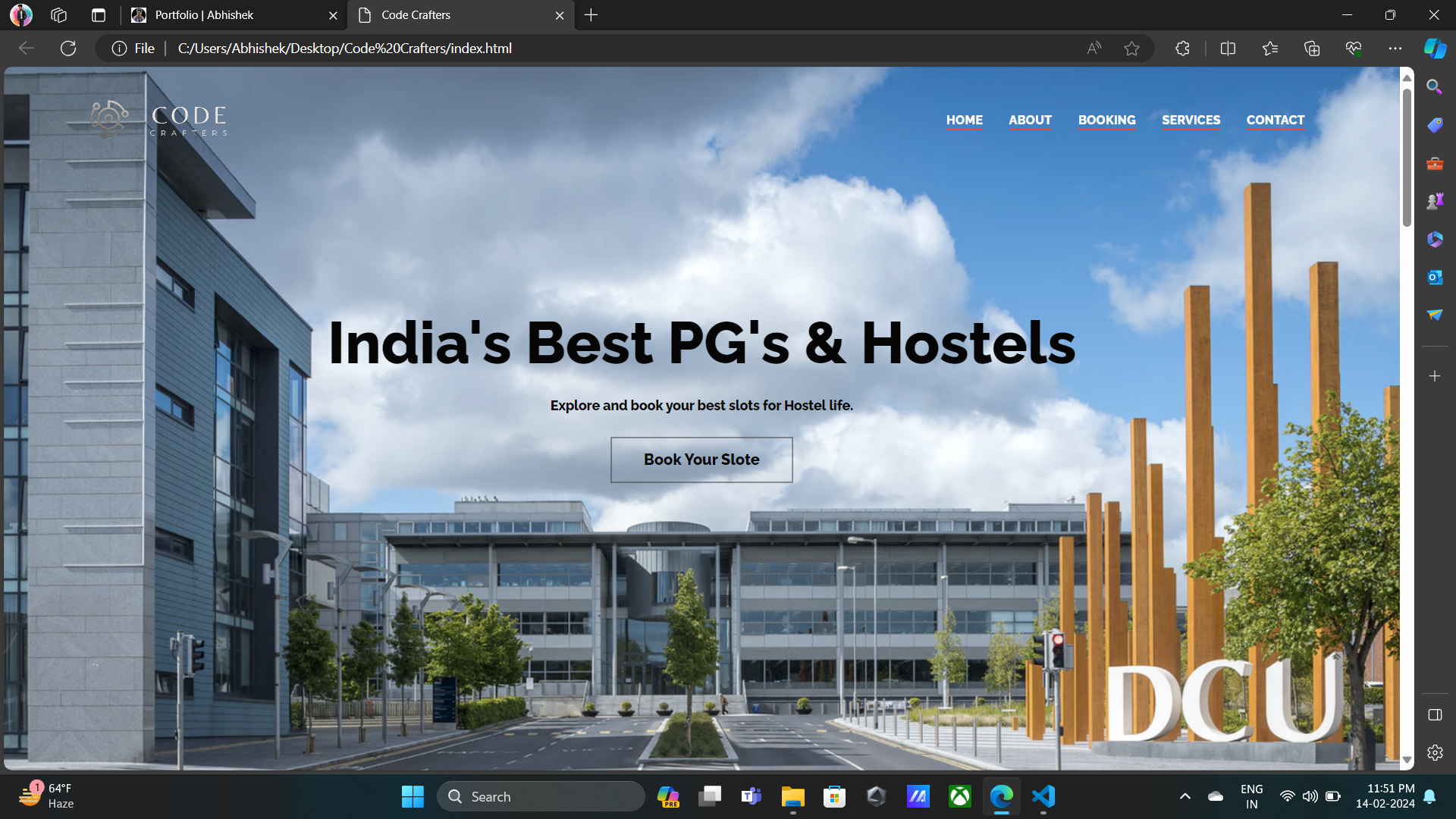Viewport: 1456px width, 819px height.
Task: Refresh the current page
Action: (x=68, y=48)
